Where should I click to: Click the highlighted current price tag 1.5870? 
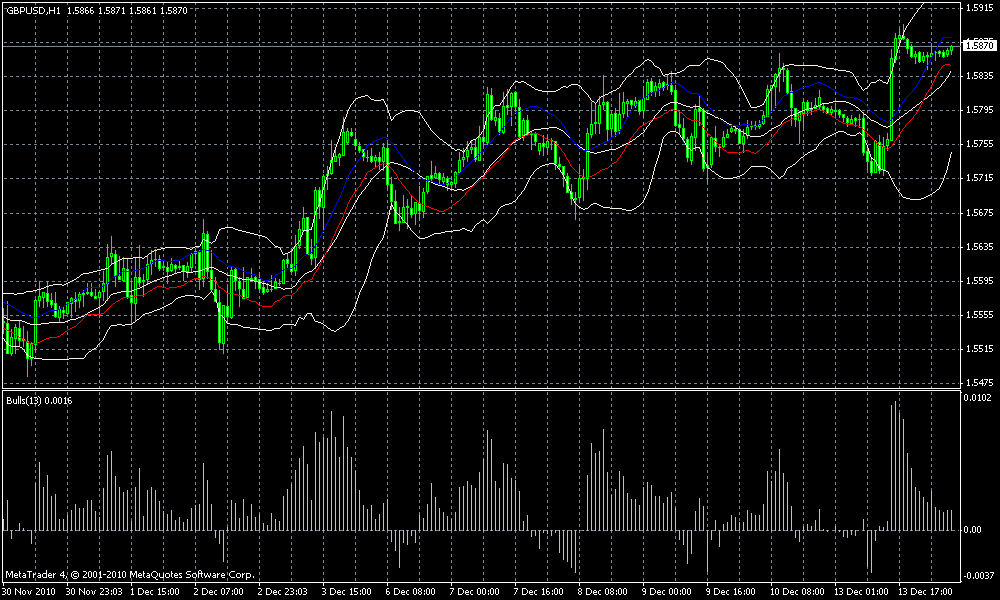pos(980,46)
